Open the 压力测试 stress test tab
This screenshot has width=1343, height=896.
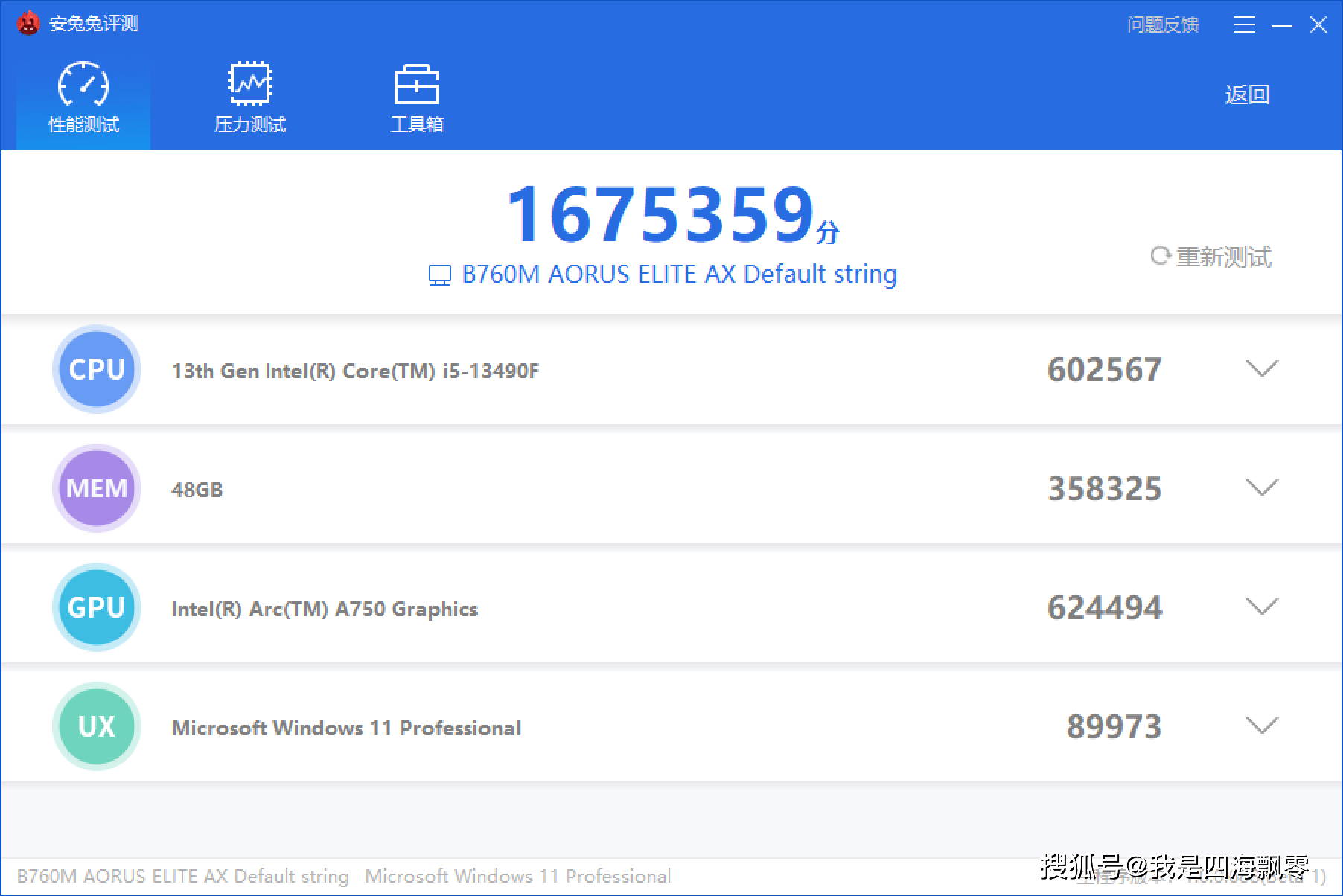(x=250, y=98)
